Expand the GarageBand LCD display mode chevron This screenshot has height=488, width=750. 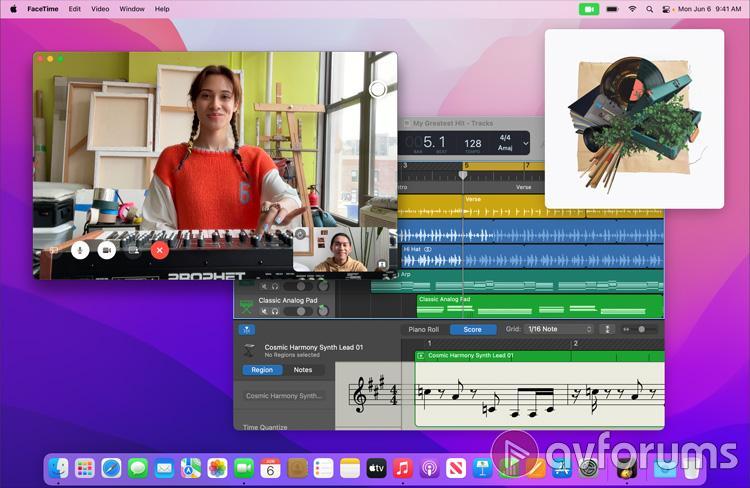point(525,143)
